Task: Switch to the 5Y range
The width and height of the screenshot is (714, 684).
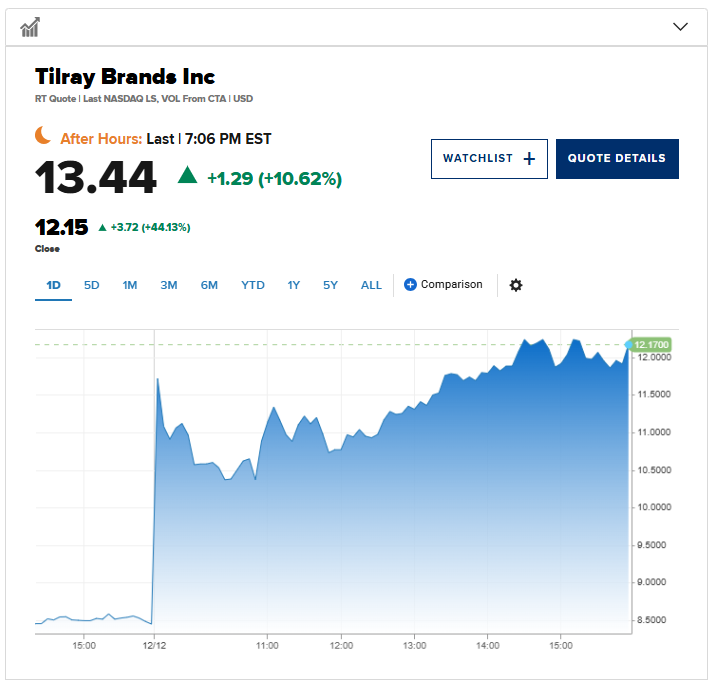Action: click(331, 285)
